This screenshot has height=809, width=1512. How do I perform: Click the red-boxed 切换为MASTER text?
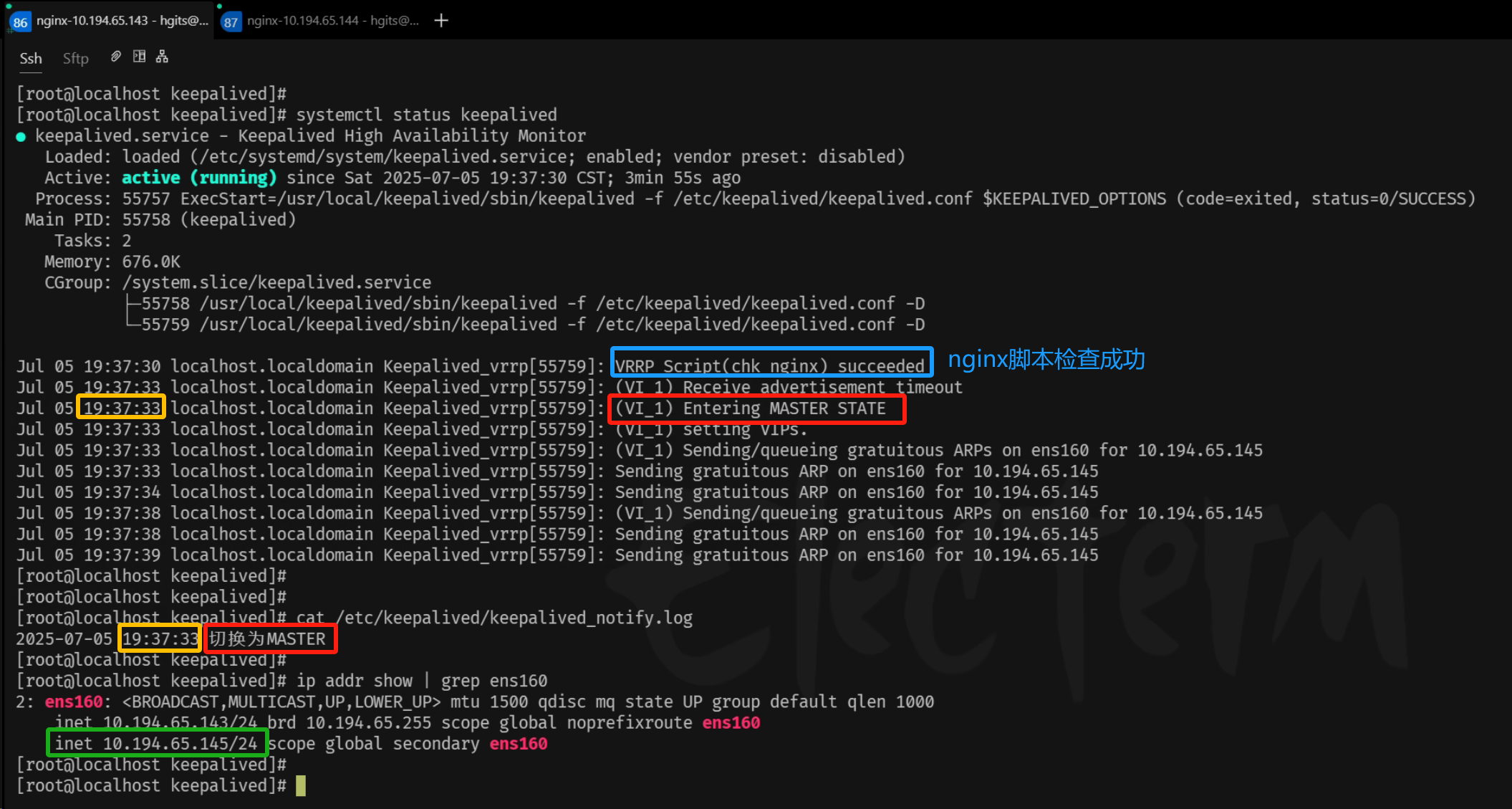(269, 638)
